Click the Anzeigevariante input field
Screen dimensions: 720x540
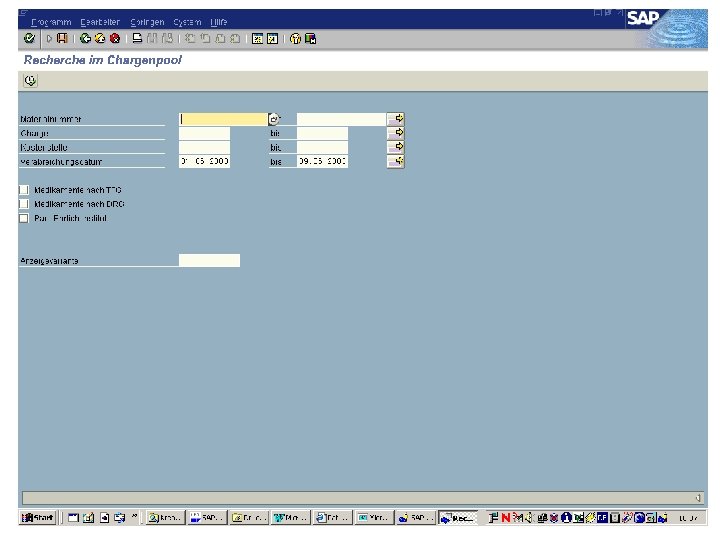pyautogui.click(x=209, y=260)
